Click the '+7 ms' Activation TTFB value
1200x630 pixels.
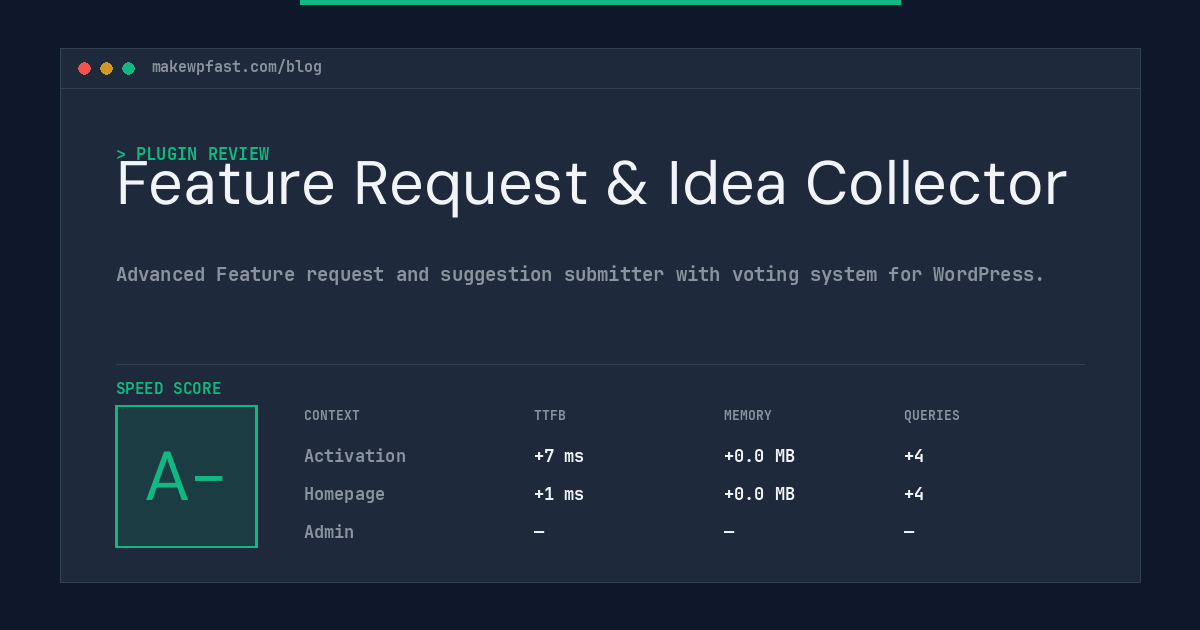[x=559, y=456]
